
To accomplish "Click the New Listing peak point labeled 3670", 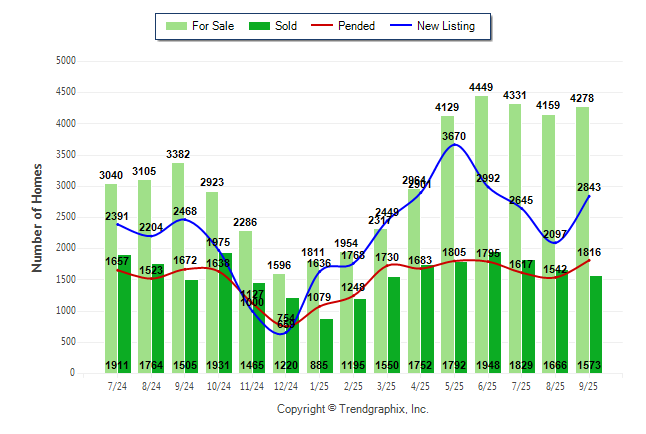I will pos(455,145).
